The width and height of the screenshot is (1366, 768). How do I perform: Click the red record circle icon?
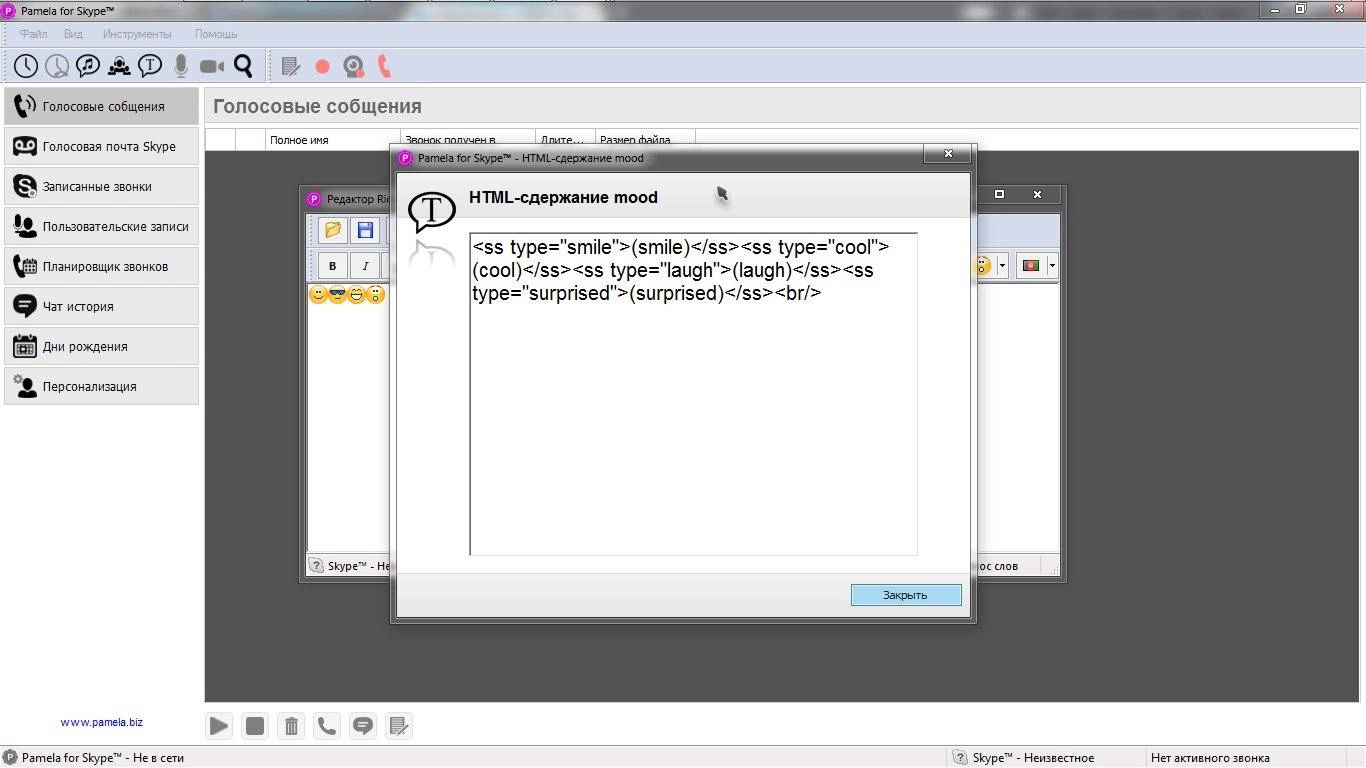point(322,67)
